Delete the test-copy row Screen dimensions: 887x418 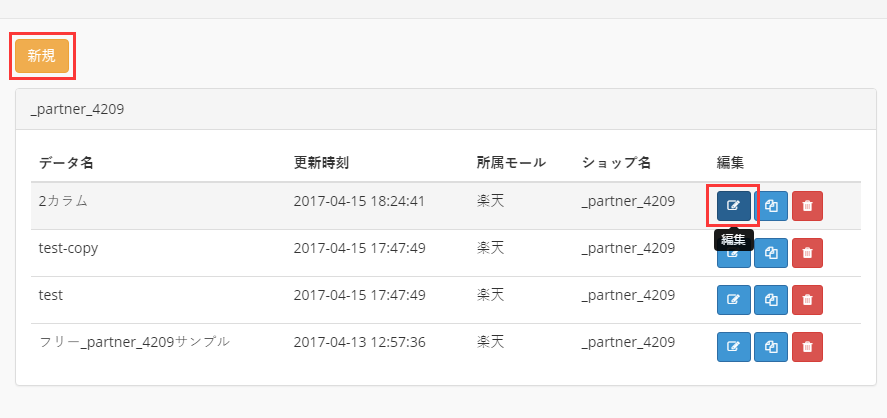coord(807,253)
